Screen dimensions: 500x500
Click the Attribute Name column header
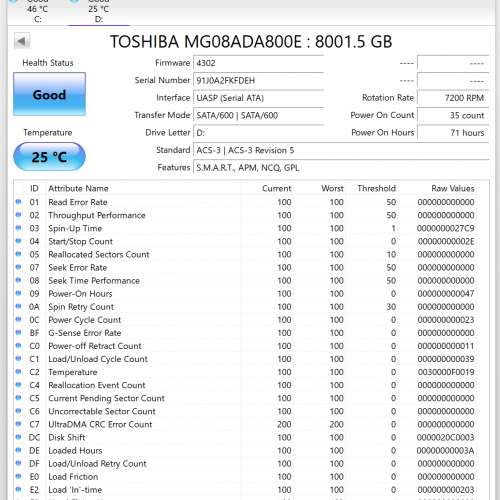coord(78,188)
